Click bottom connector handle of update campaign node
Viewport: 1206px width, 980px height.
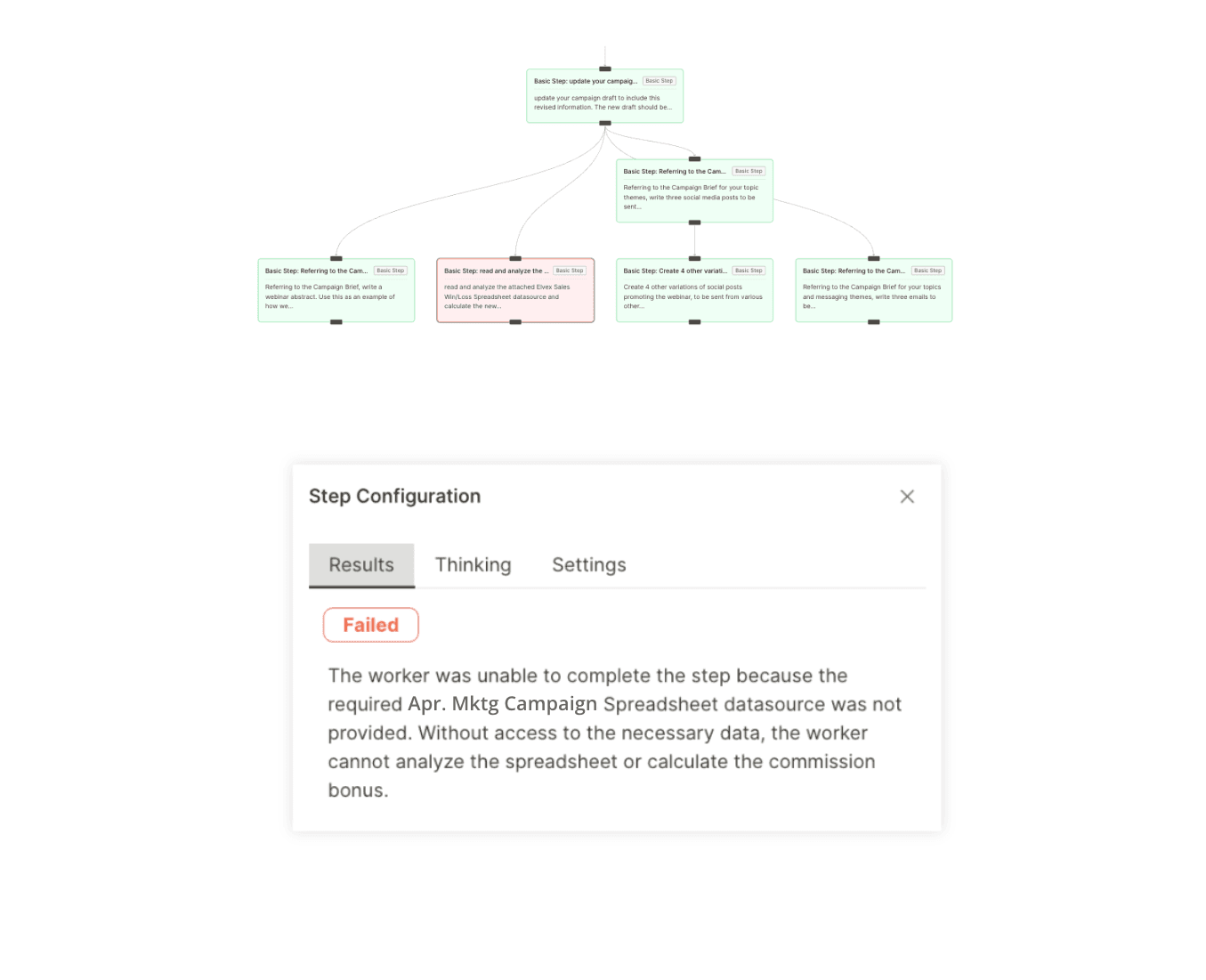point(605,123)
